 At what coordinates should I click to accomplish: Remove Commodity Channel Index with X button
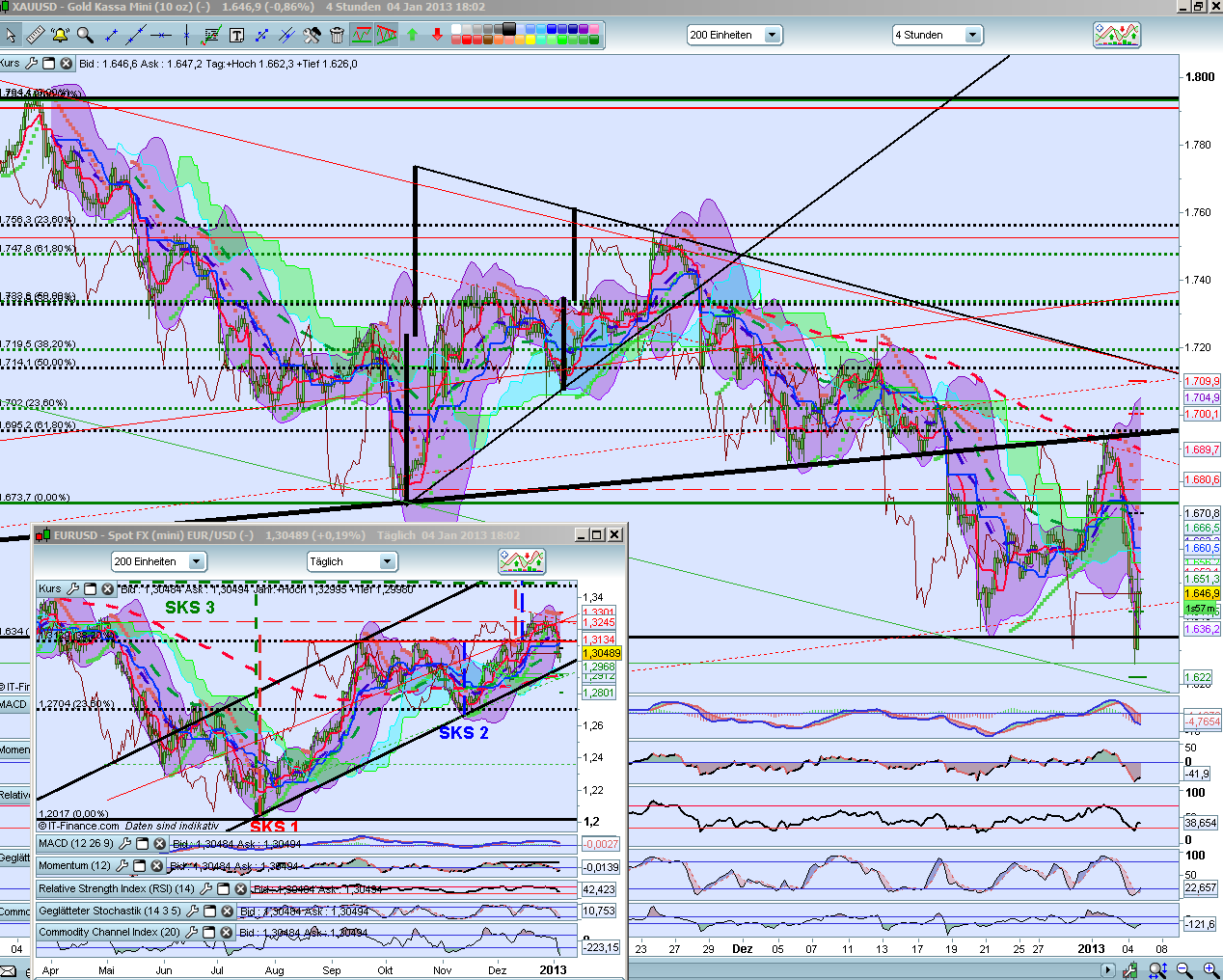click(226, 933)
